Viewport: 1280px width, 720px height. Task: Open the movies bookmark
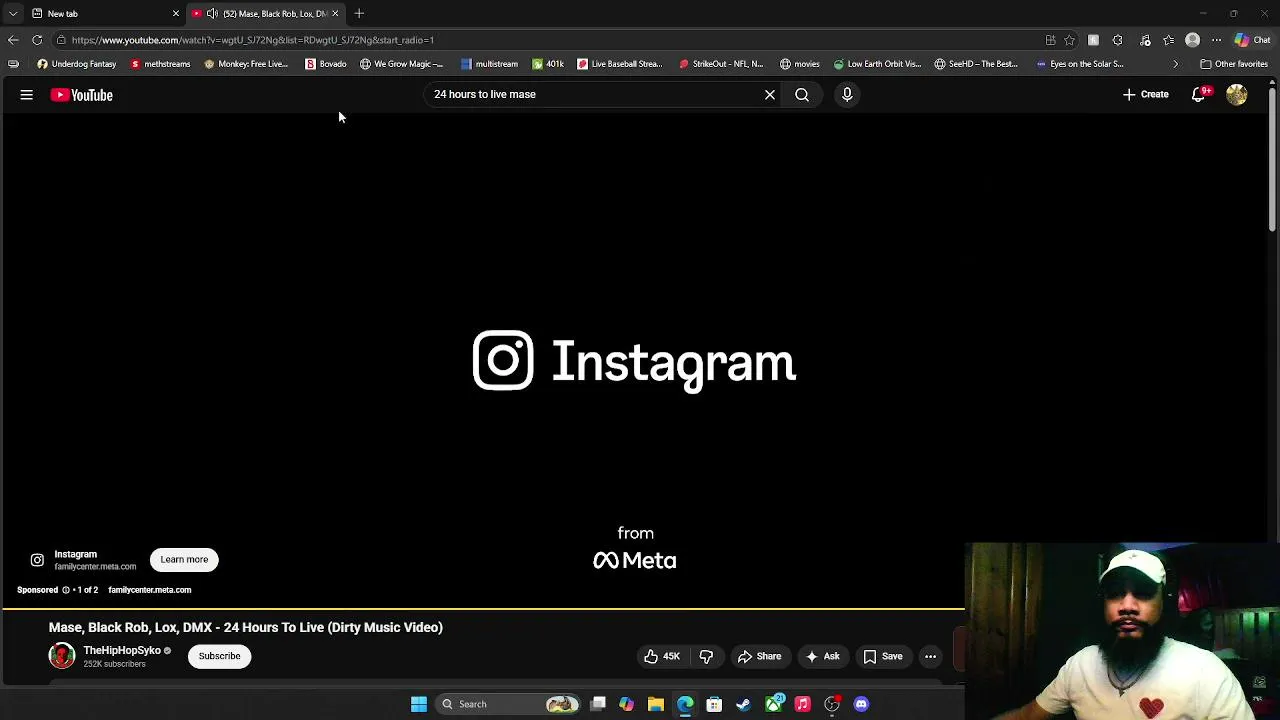click(x=799, y=64)
